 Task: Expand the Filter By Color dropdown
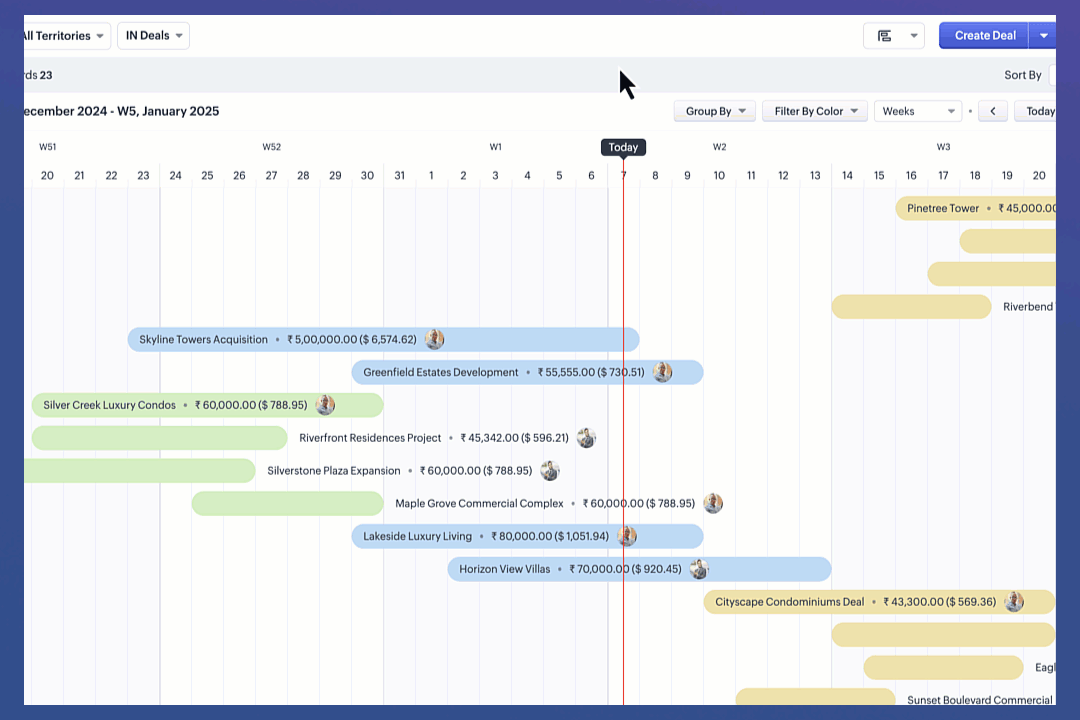click(814, 112)
